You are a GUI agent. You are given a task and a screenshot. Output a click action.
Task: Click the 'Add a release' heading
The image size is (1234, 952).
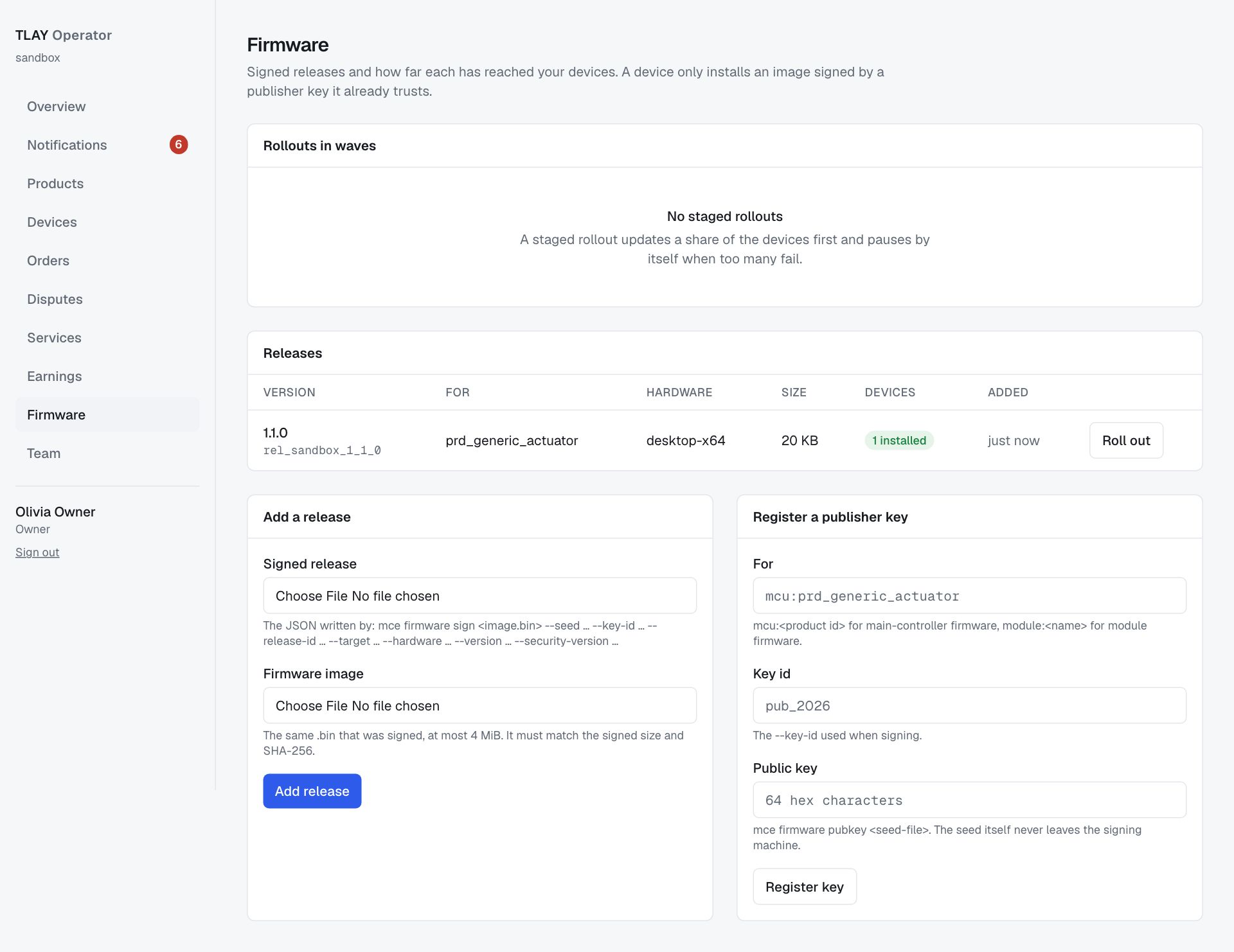307,517
